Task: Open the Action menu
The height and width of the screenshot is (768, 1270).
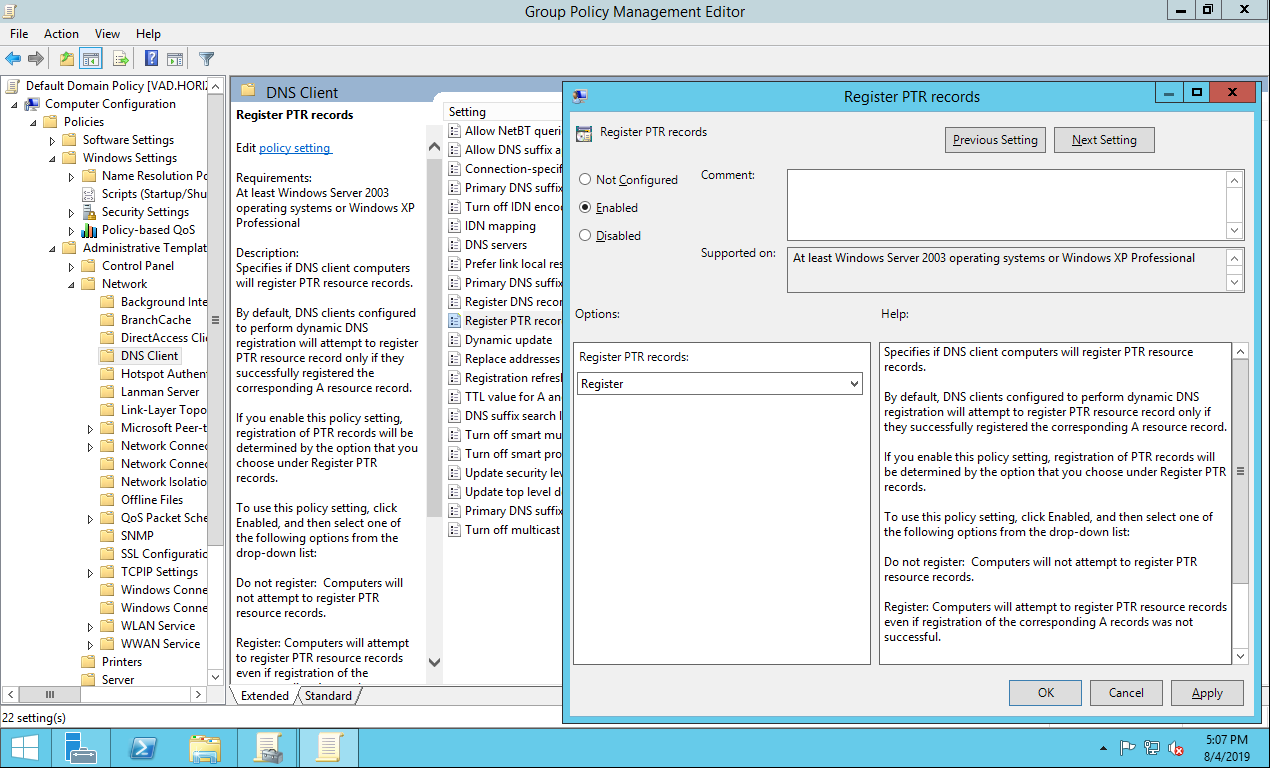Action: (61, 34)
